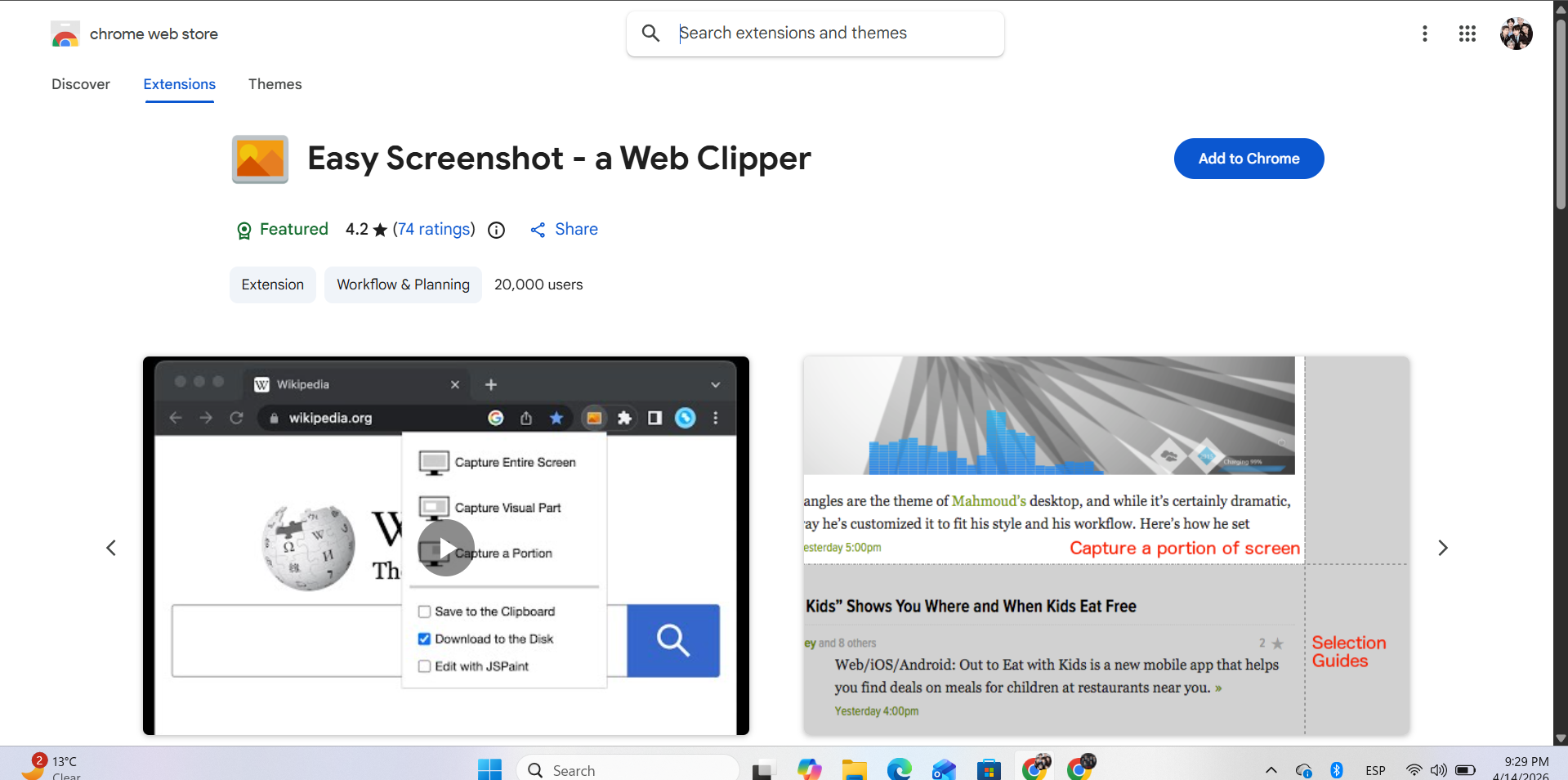The width and height of the screenshot is (1568, 780).
Task: Open the Google account profile avatar
Action: [x=1517, y=34]
